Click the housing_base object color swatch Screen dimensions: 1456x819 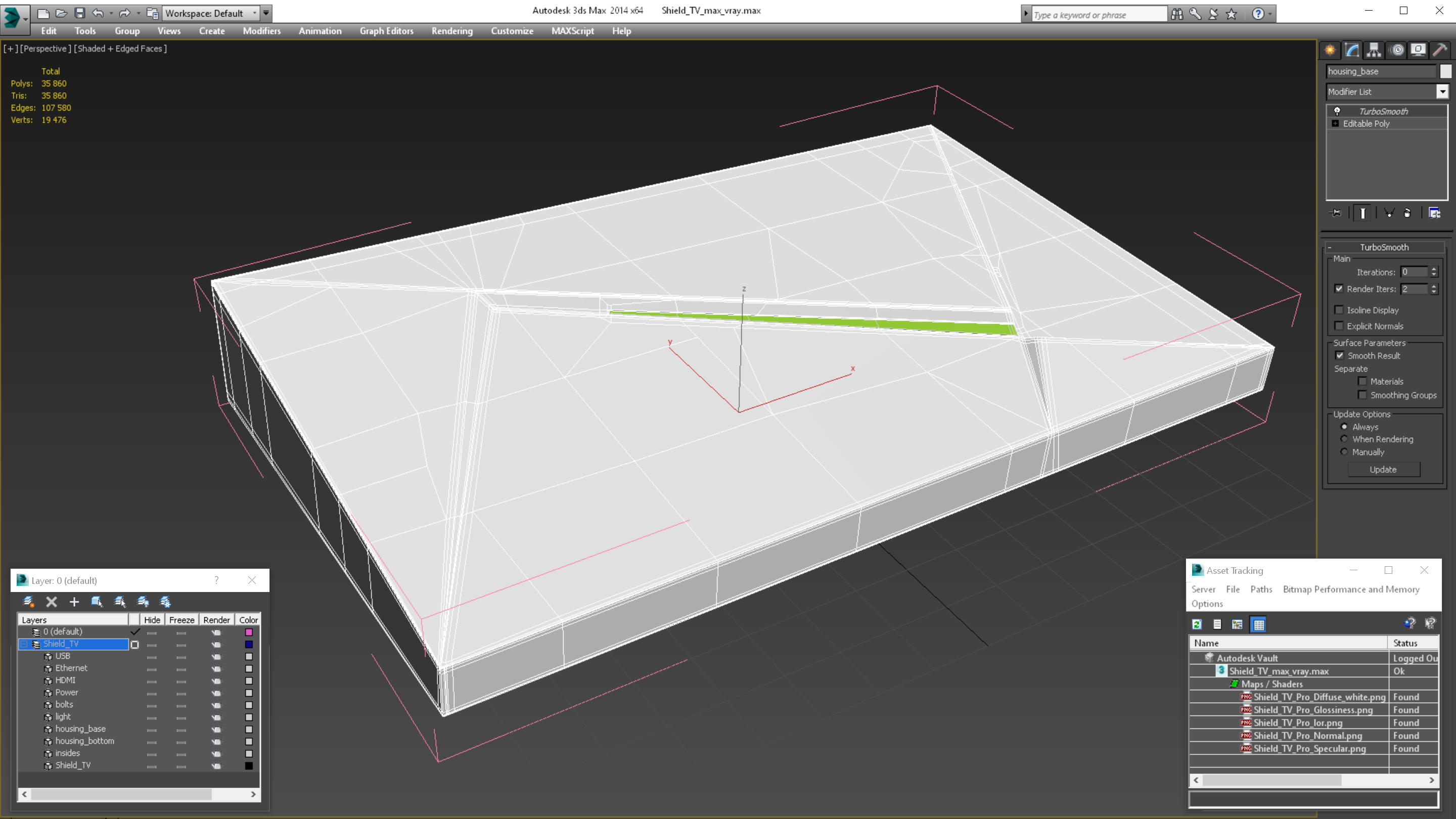(x=1446, y=71)
